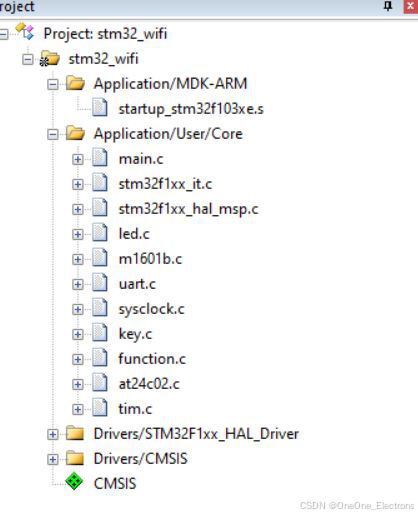Click the project workspace icon beside 'Project: stm32_wifi'
The height and width of the screenshot is (517, 418).
[25, 32]
